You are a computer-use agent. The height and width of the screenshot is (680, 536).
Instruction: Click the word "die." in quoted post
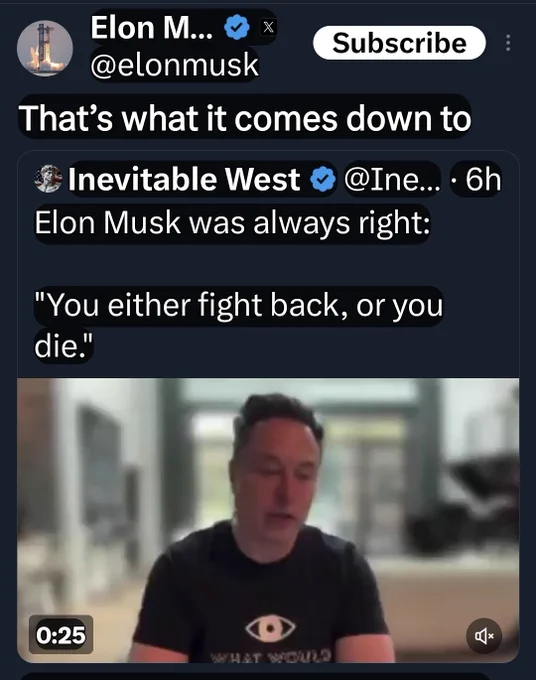point(63,347)
